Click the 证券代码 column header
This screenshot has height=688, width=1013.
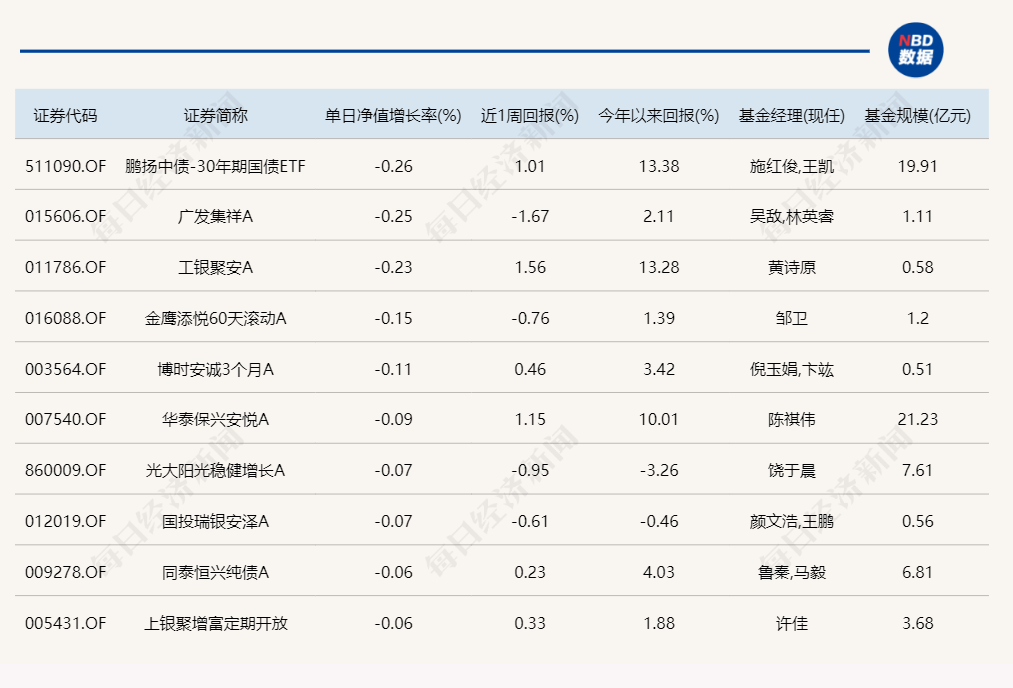(63, 113)
